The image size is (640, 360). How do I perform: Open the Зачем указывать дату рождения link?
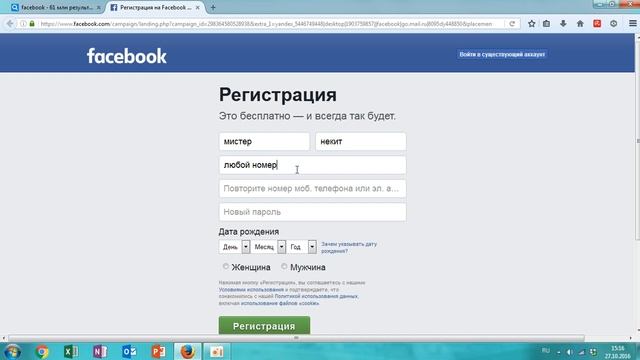pyautogui.click(x=349, y=247)
